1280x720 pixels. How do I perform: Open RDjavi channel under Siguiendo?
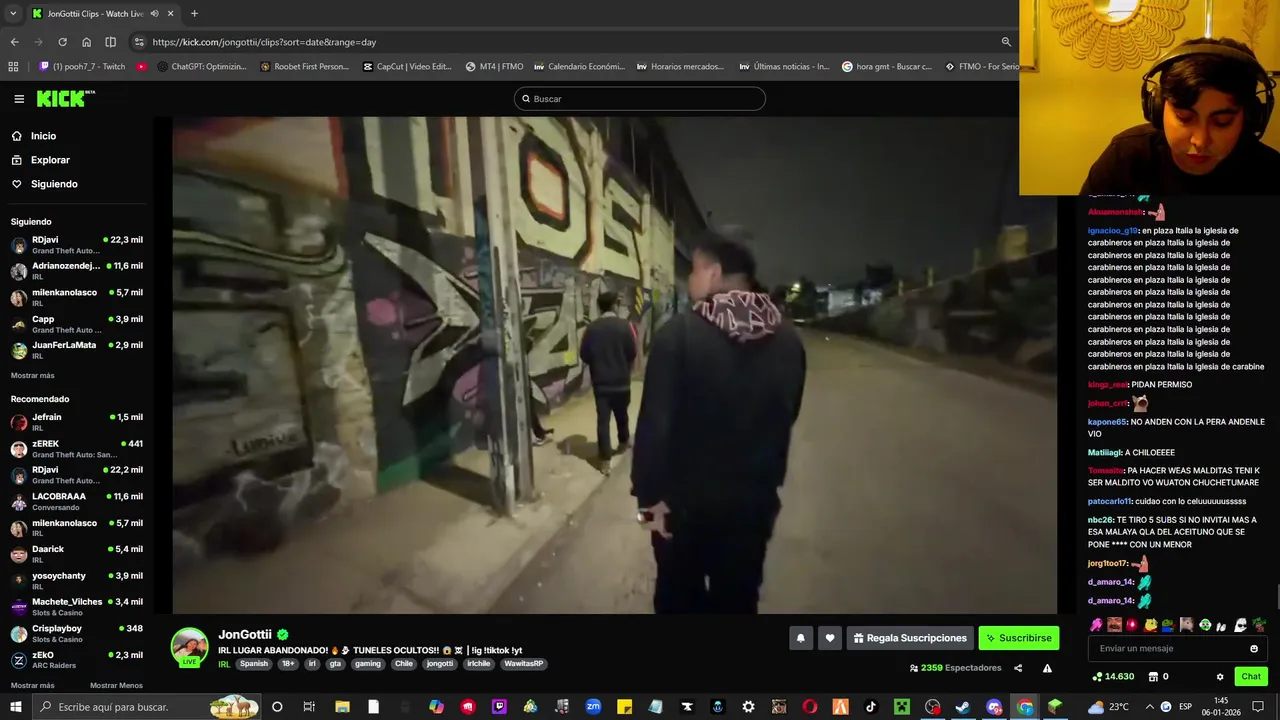tap(78, 245)
